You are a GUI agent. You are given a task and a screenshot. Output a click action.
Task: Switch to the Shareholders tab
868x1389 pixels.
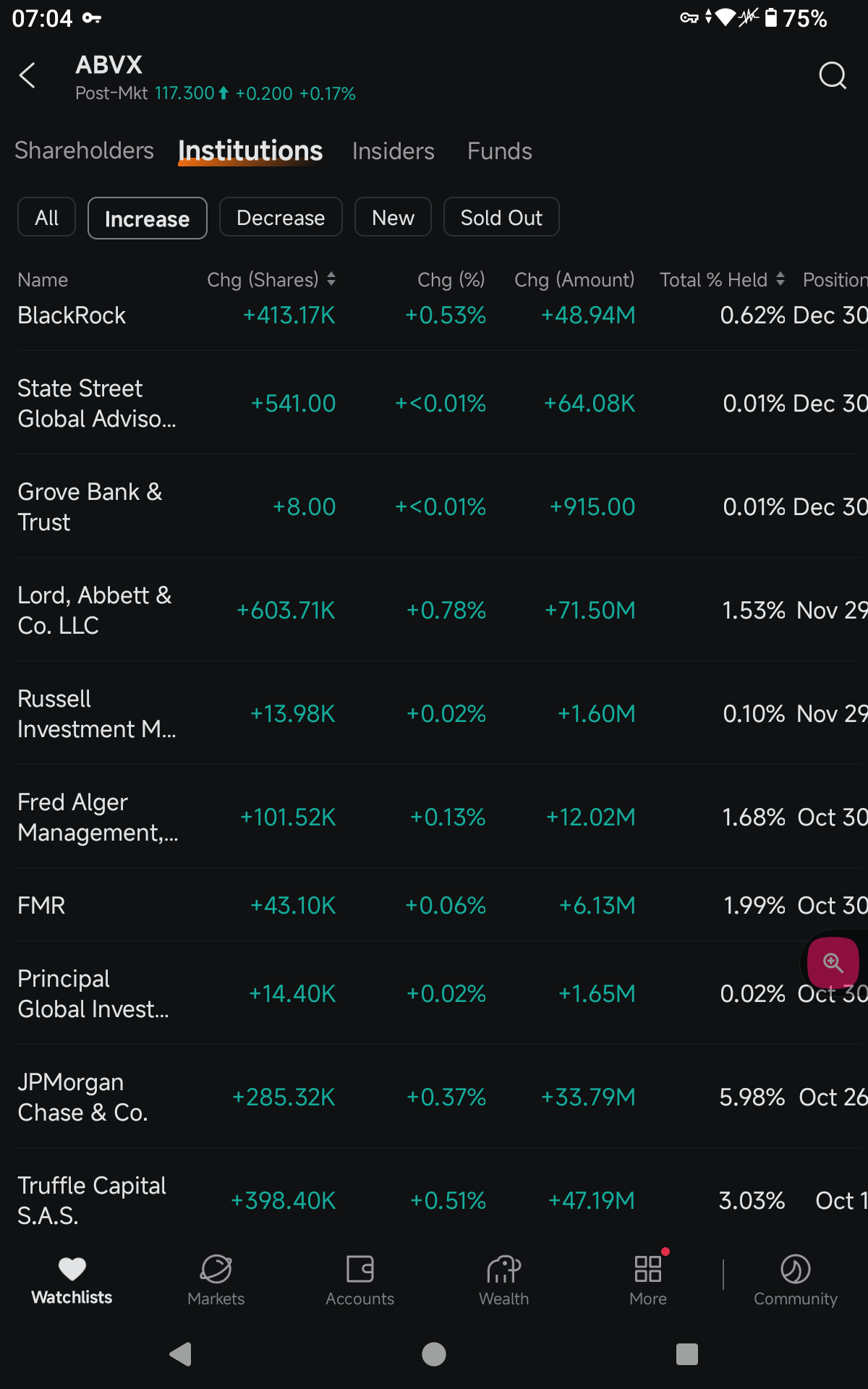[x=84, y=150]
